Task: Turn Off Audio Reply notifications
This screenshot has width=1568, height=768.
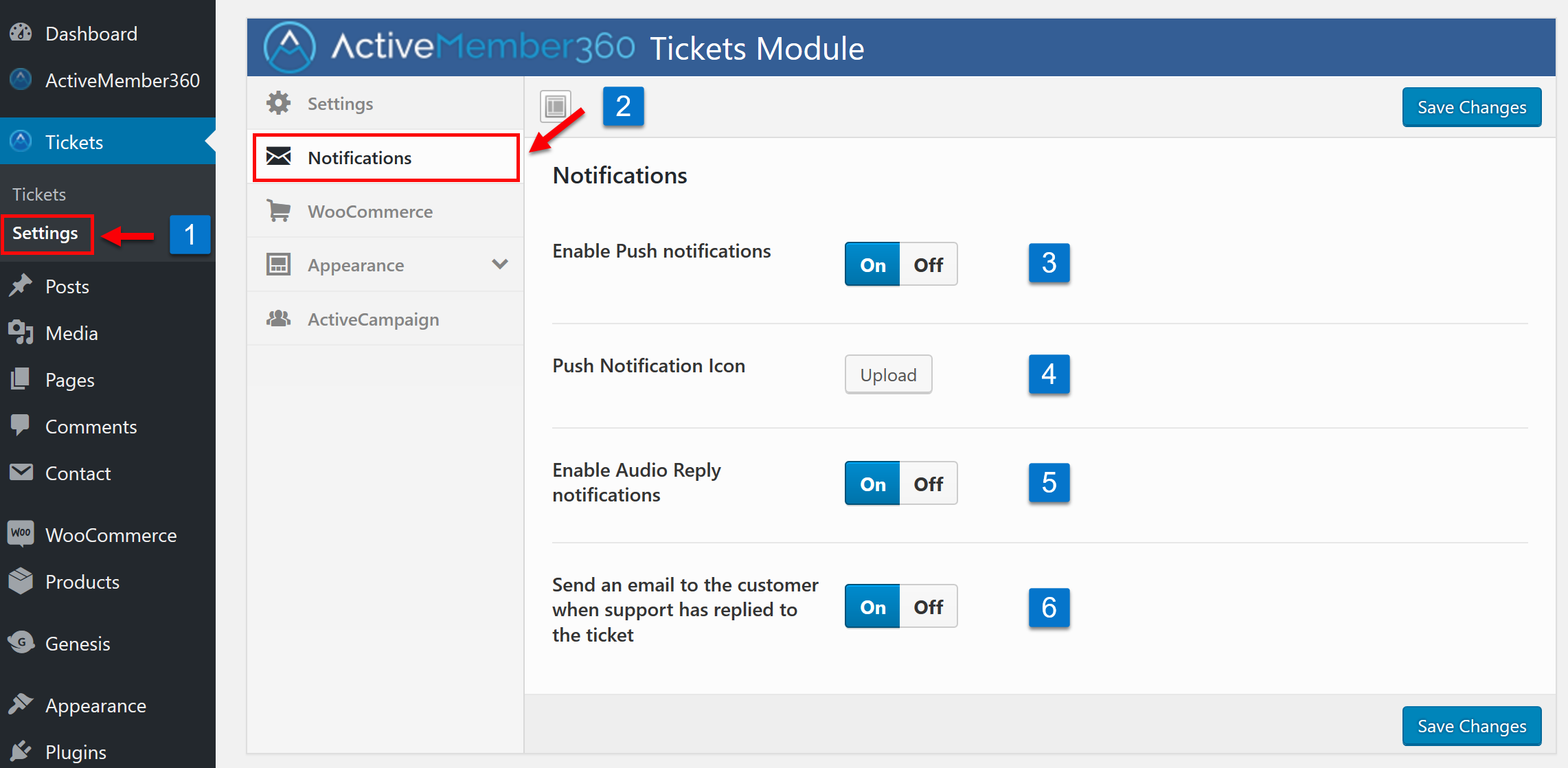Action: pos(928,484)
